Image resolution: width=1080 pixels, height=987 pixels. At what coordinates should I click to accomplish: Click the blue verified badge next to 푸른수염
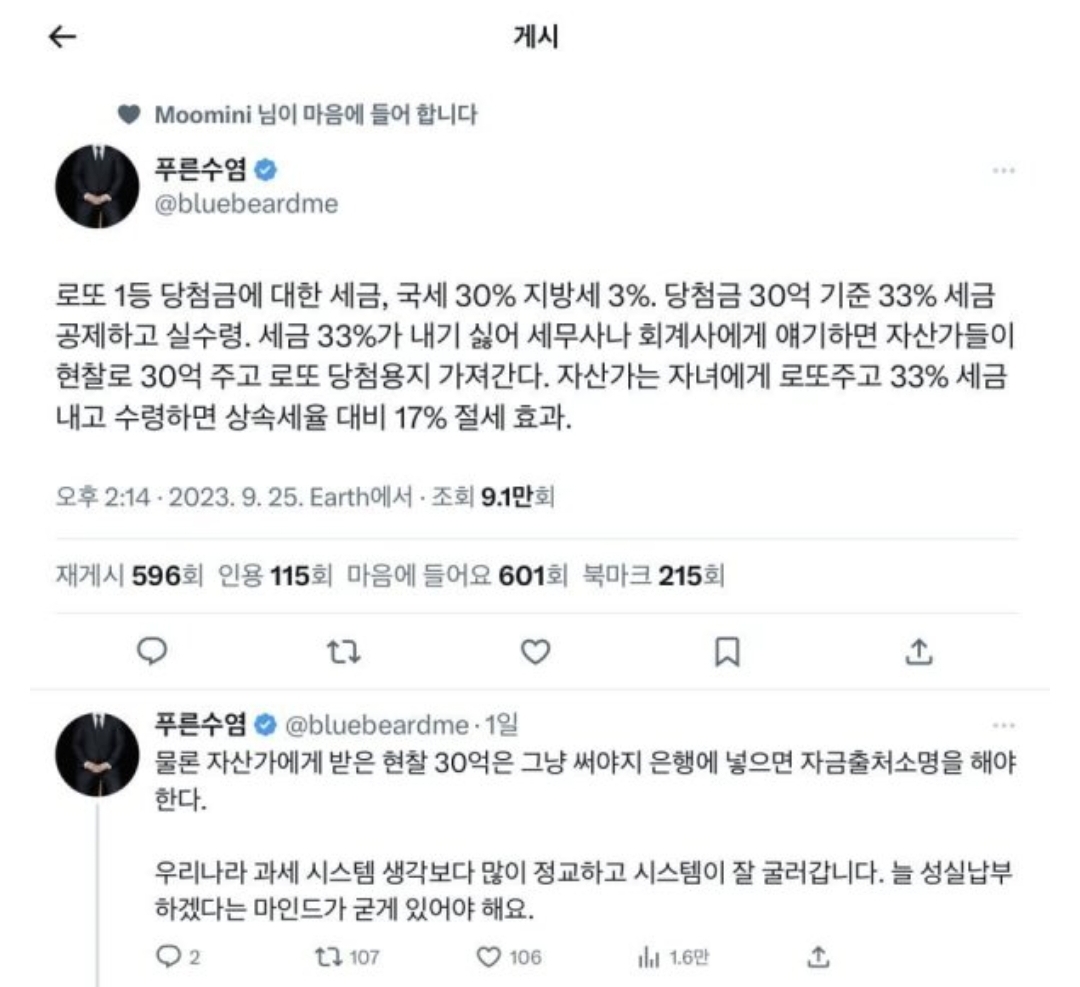pos(265,169)
